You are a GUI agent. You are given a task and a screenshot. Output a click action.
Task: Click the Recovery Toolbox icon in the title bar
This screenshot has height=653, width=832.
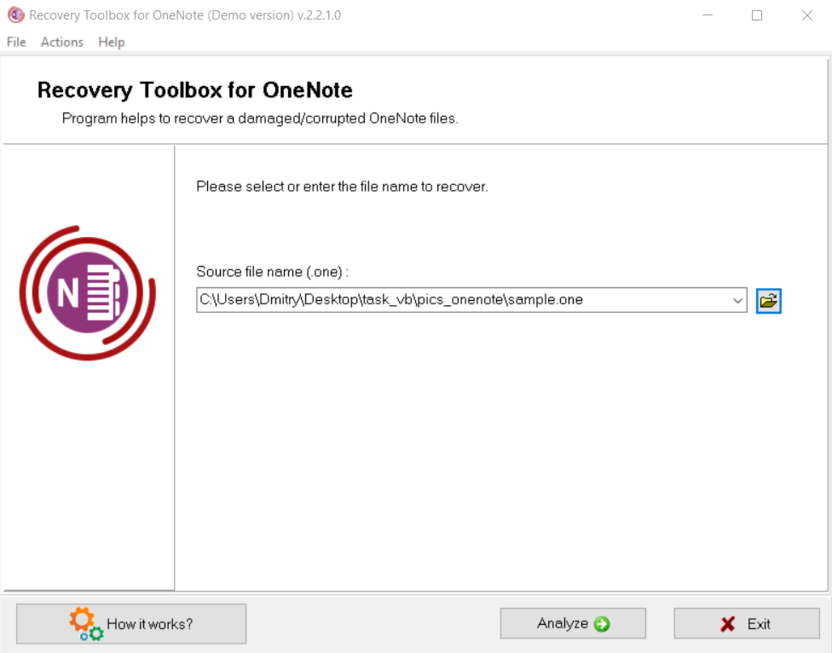click(16, 15)
